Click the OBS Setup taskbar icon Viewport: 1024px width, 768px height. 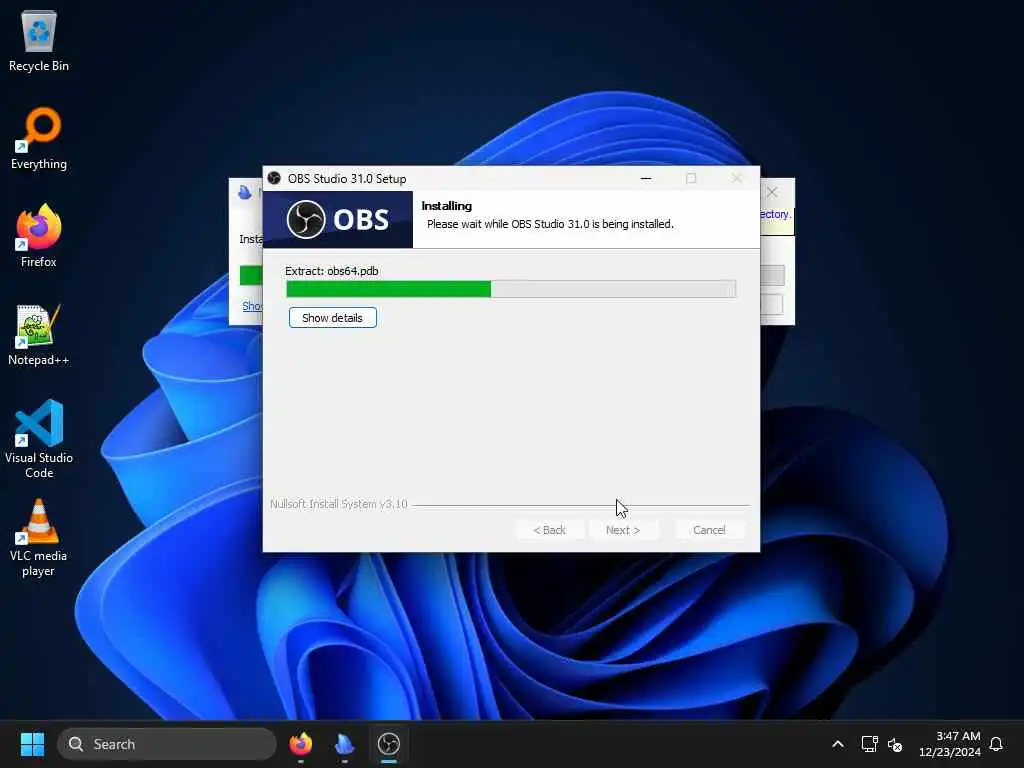[389, 744]
